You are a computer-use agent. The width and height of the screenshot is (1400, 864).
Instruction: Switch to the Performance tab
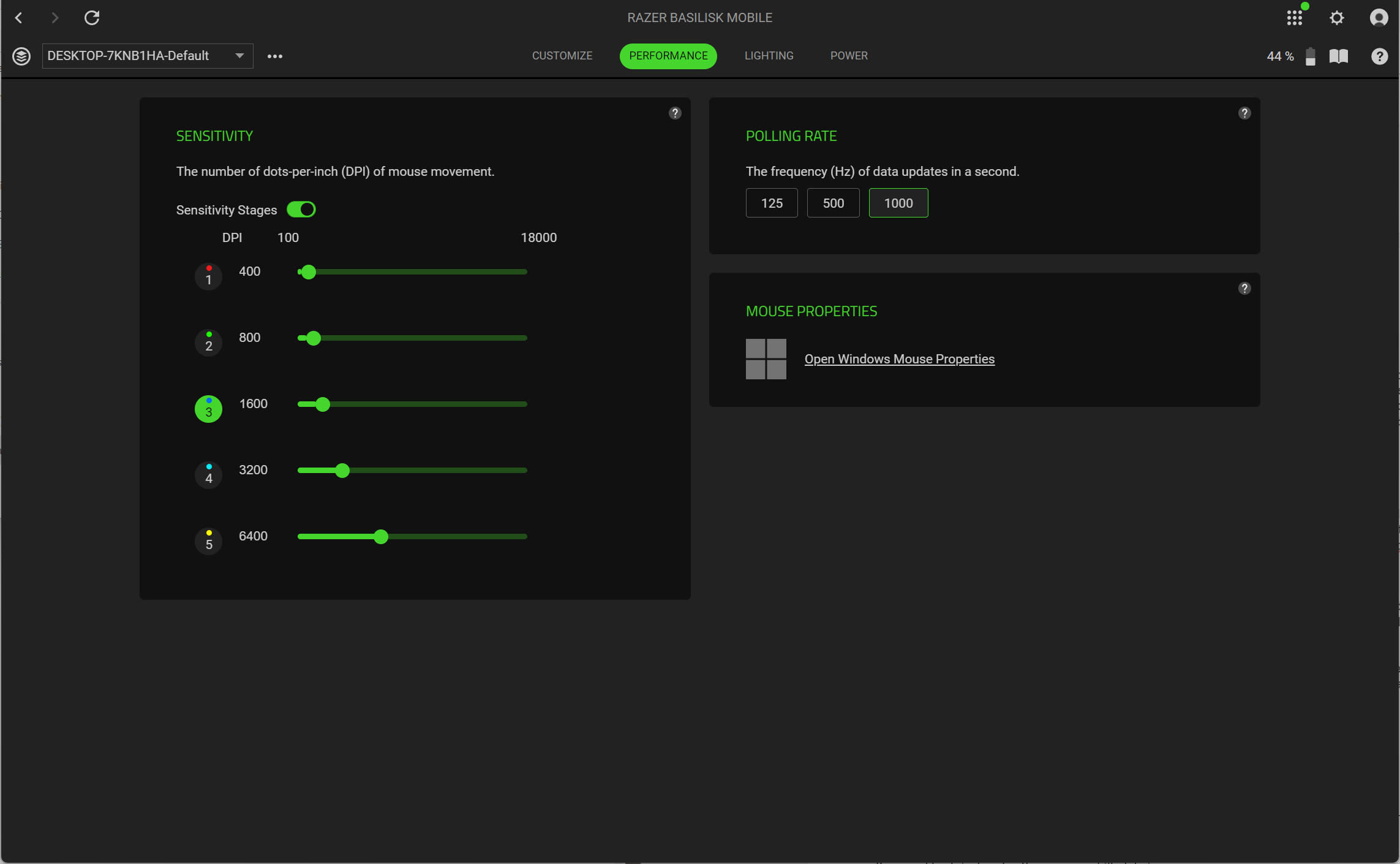tap(668, 56)
